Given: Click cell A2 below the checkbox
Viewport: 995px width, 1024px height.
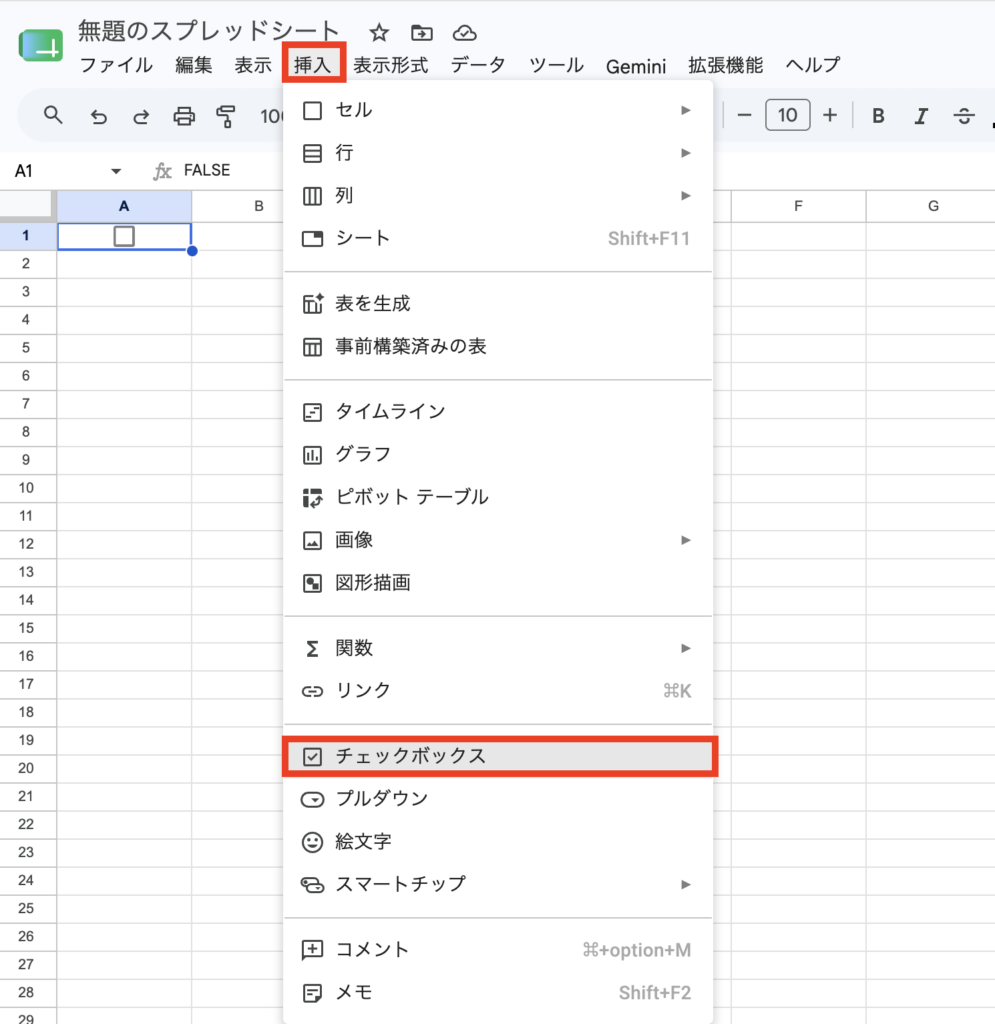Looking at the screenshot, I should pos(124,264).
